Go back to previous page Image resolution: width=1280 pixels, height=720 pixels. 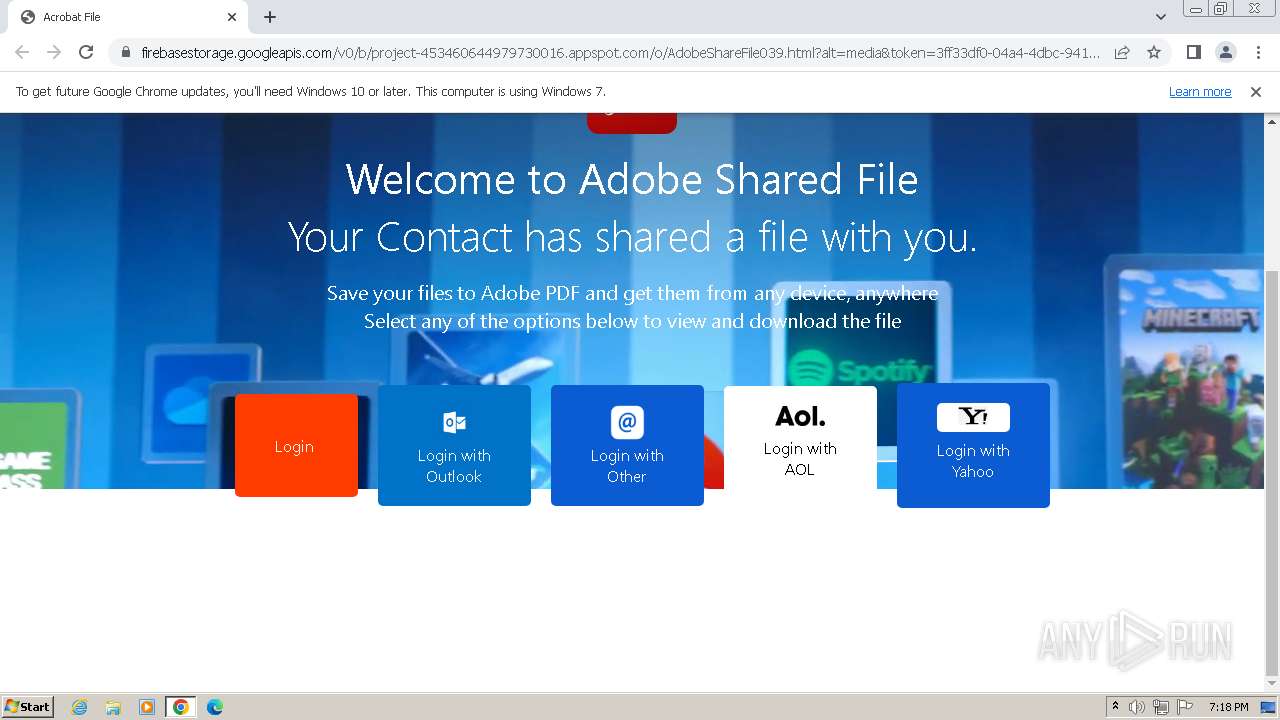[x=22, y=52]
